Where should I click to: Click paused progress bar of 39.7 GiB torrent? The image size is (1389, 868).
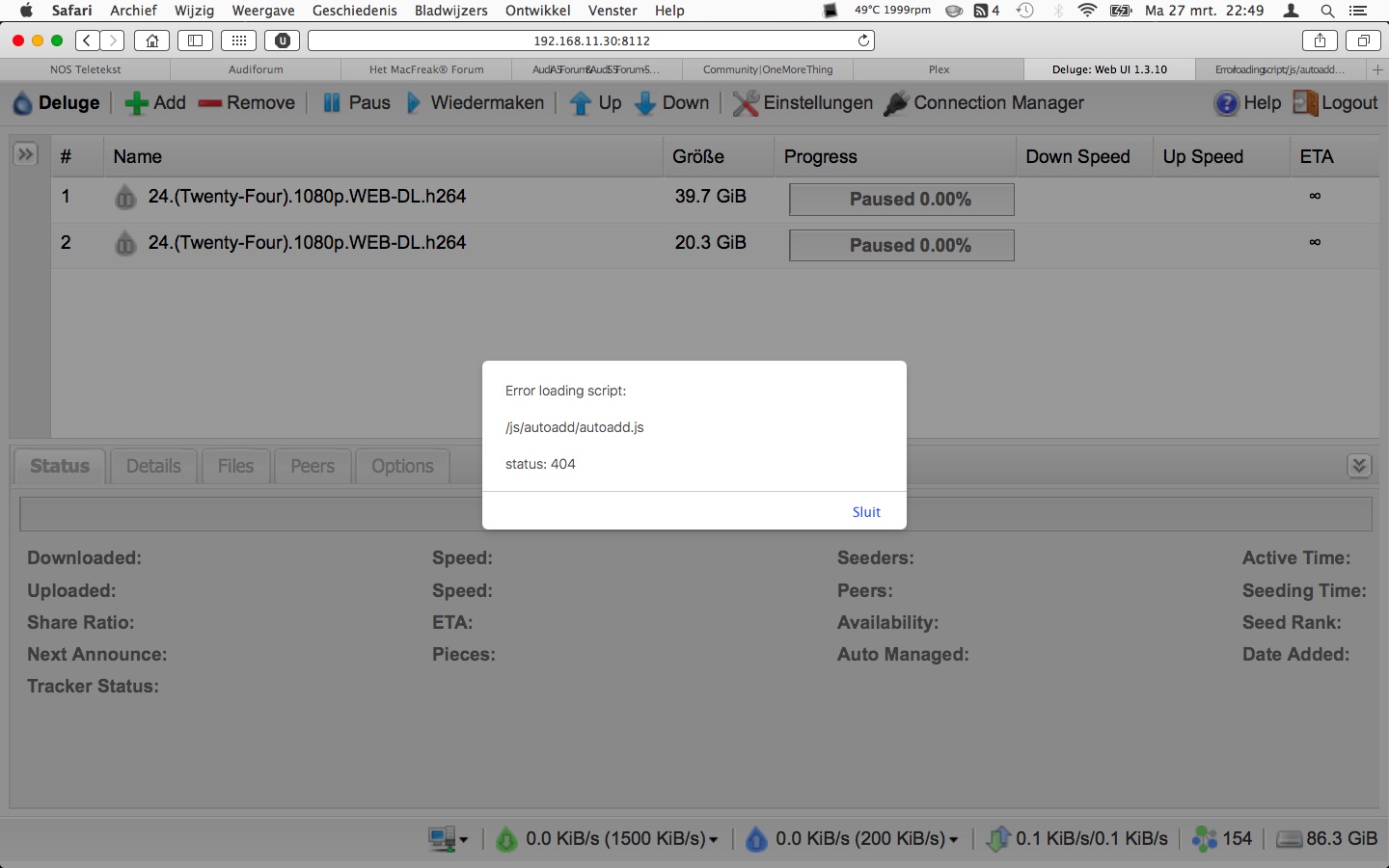click(x=902, y=200)
